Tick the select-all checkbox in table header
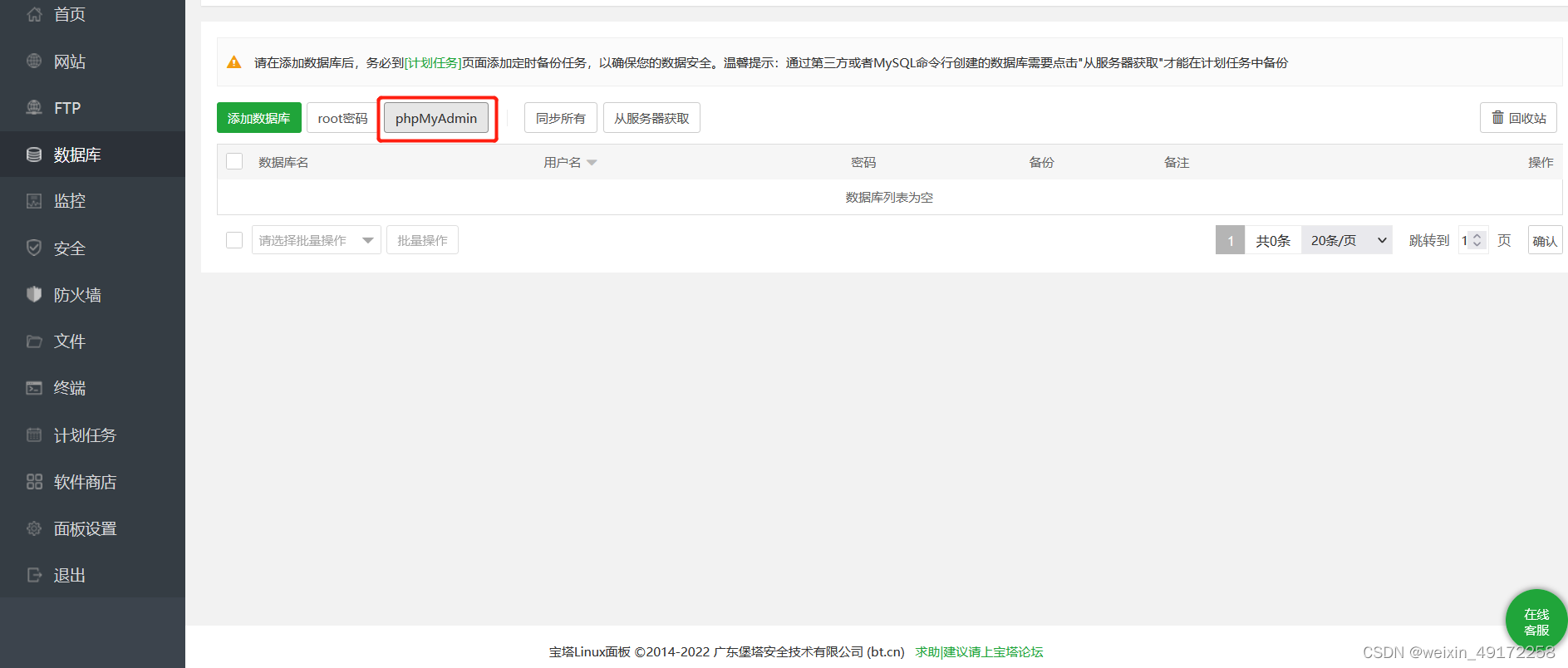Image resolution: width=1568 pixels, height=668 pixels. (234, 161)
